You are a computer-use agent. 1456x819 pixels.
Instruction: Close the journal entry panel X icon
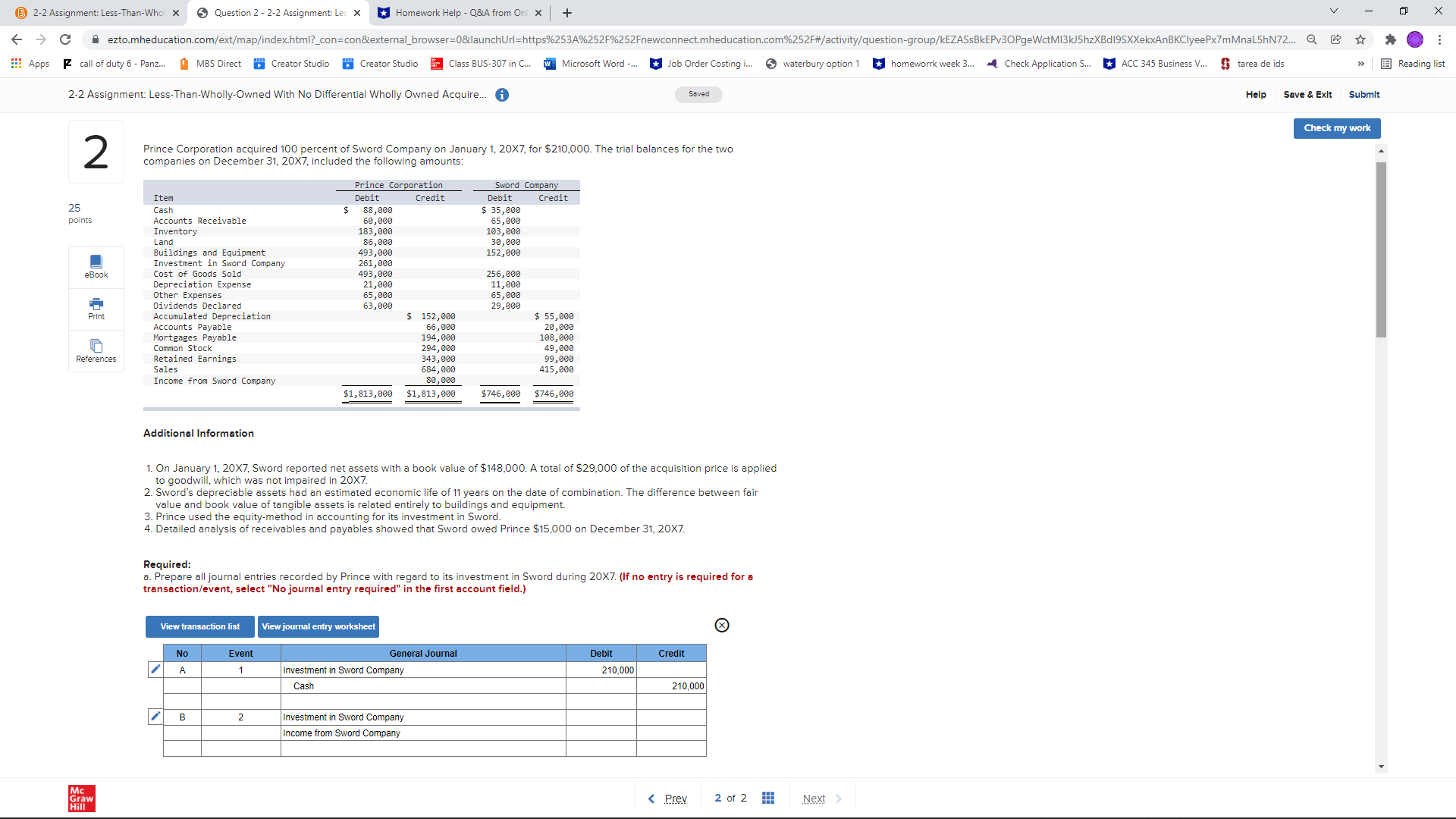pos(722,625)
